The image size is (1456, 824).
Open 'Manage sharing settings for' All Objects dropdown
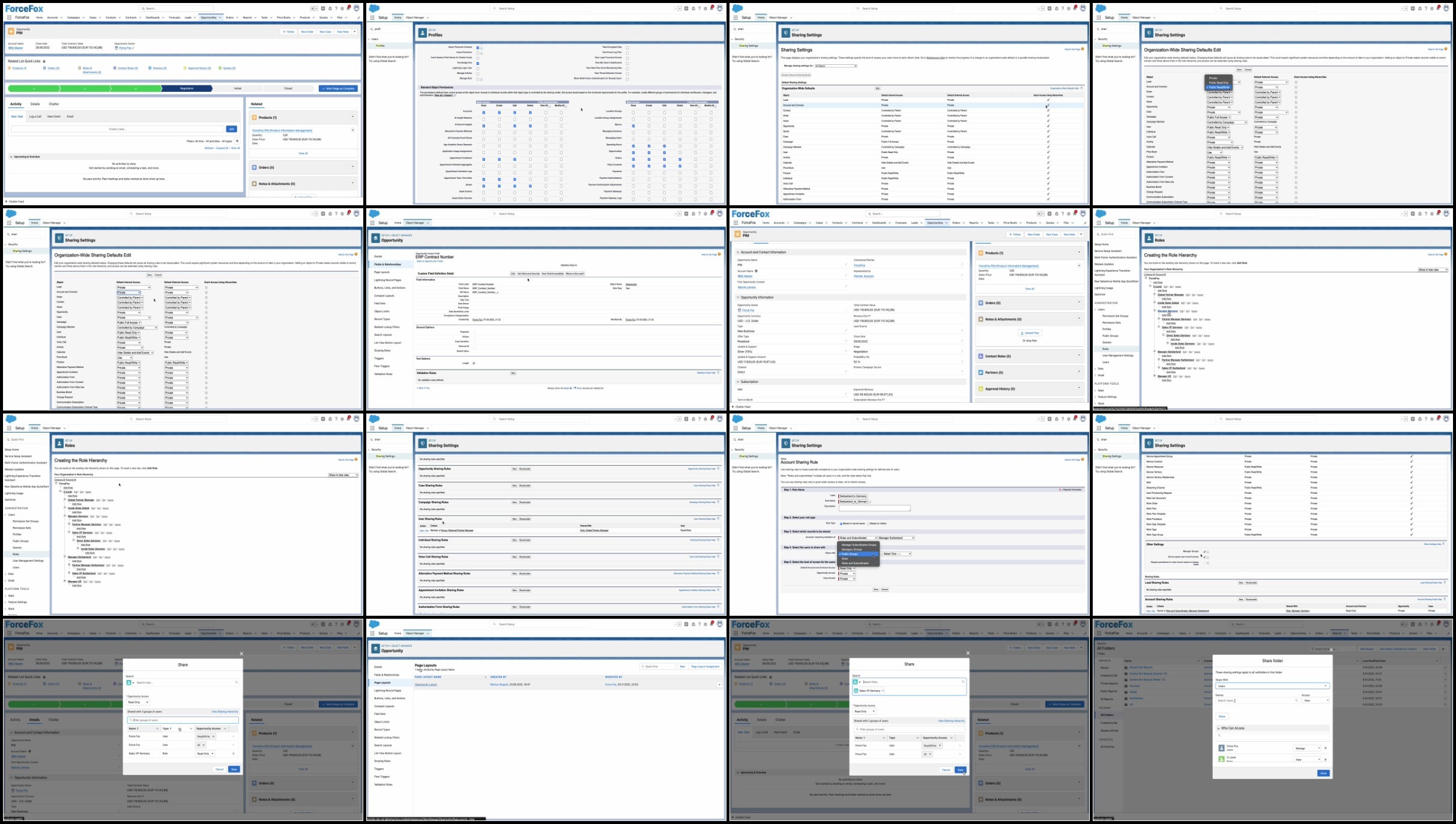point(836,66)
